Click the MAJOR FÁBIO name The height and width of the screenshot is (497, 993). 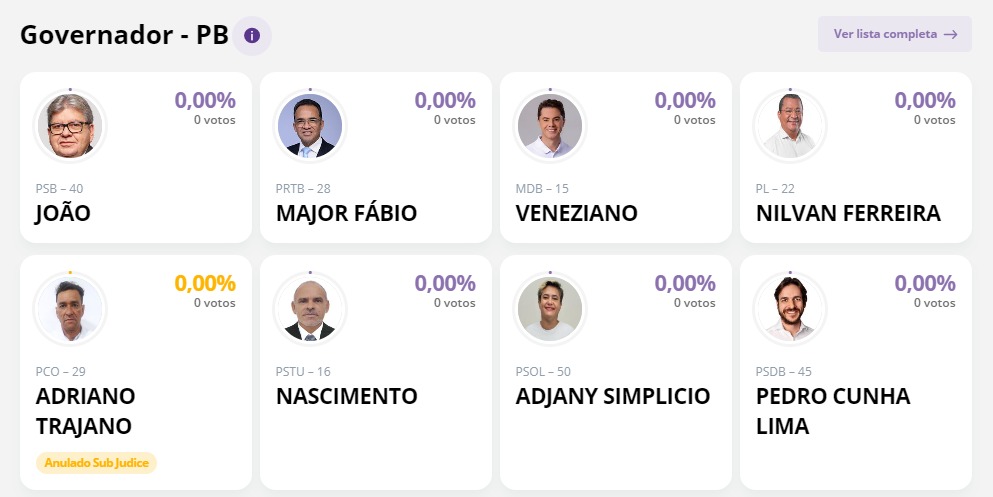pyautogui.click(x=346, y=213)
